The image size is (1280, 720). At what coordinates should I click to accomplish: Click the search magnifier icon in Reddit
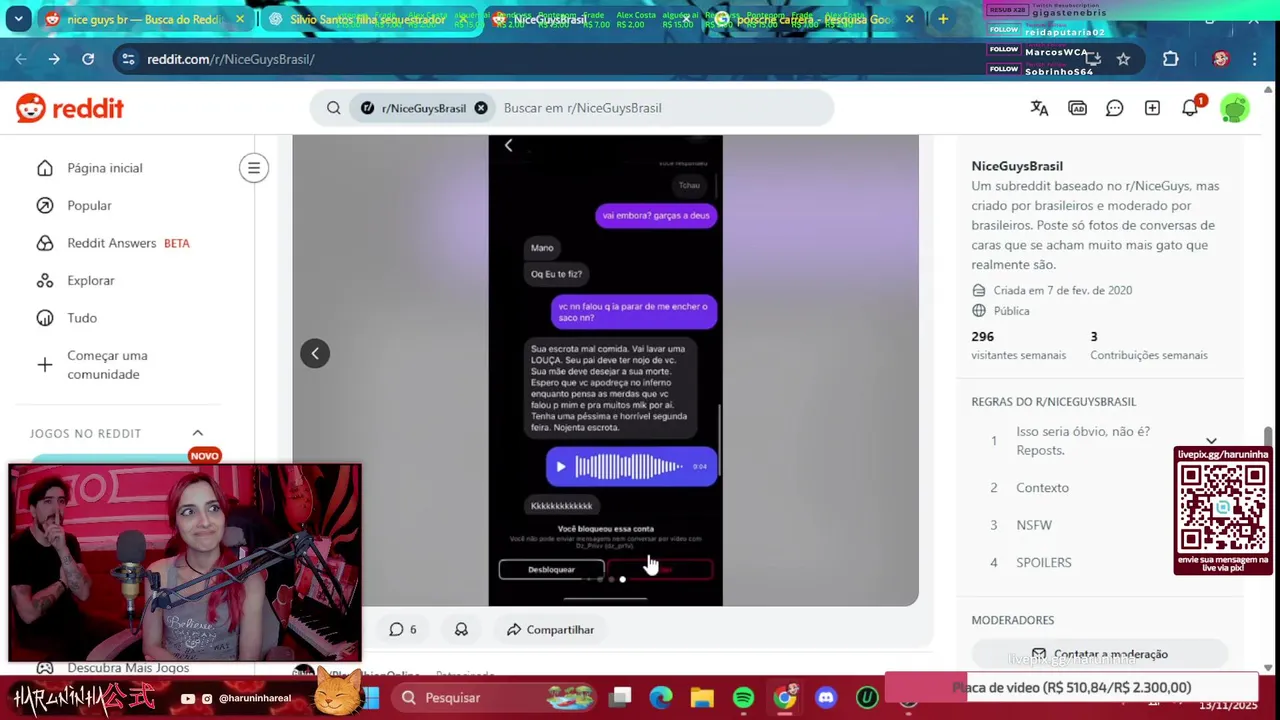[x=334, y=108]
